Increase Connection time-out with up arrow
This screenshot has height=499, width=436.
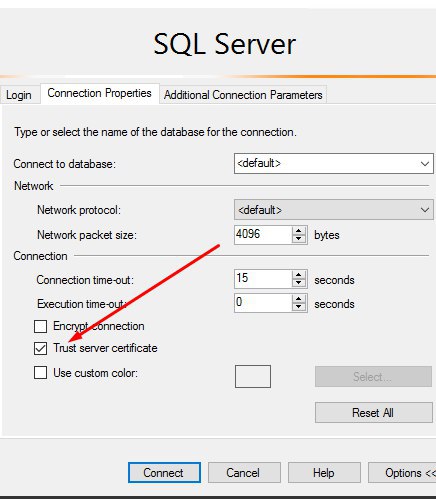pos(299,275)
